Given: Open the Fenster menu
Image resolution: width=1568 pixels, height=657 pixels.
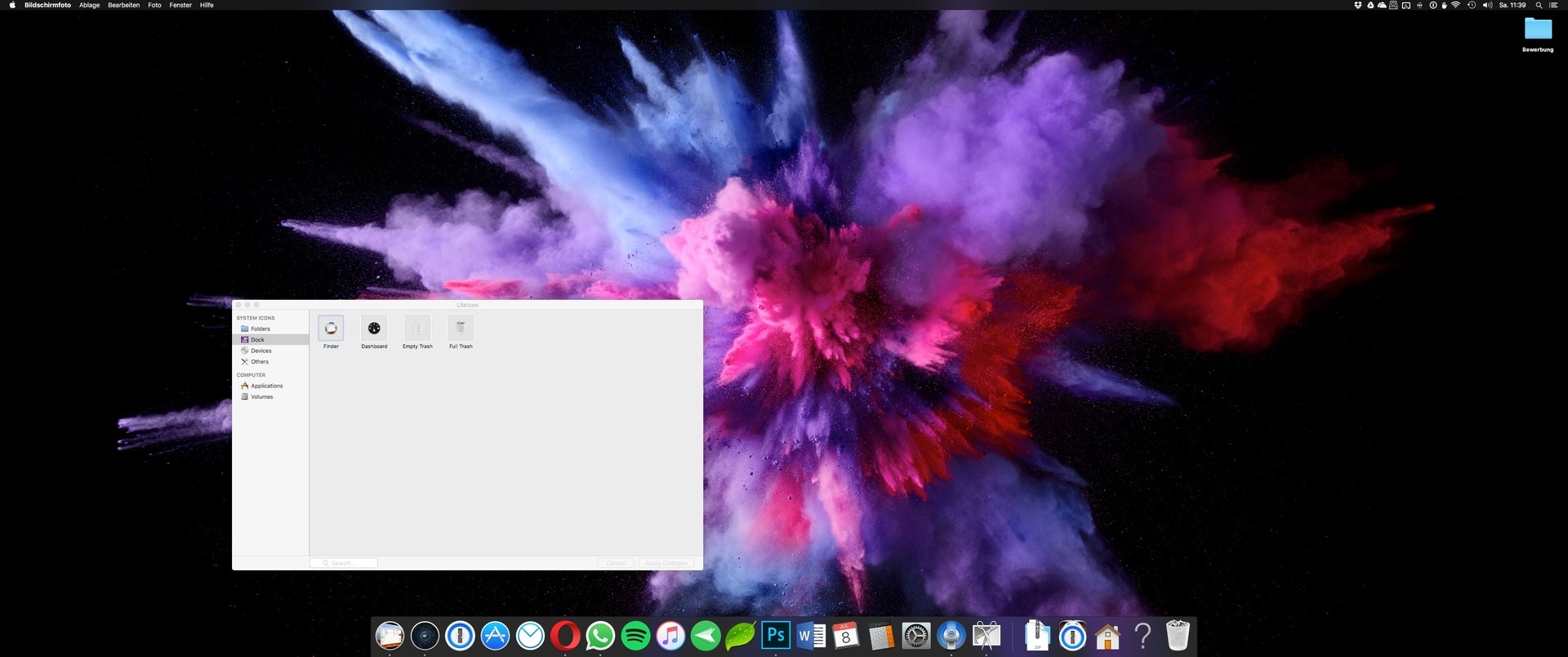Looking at the screenshot, I should (x=180, y=5).
